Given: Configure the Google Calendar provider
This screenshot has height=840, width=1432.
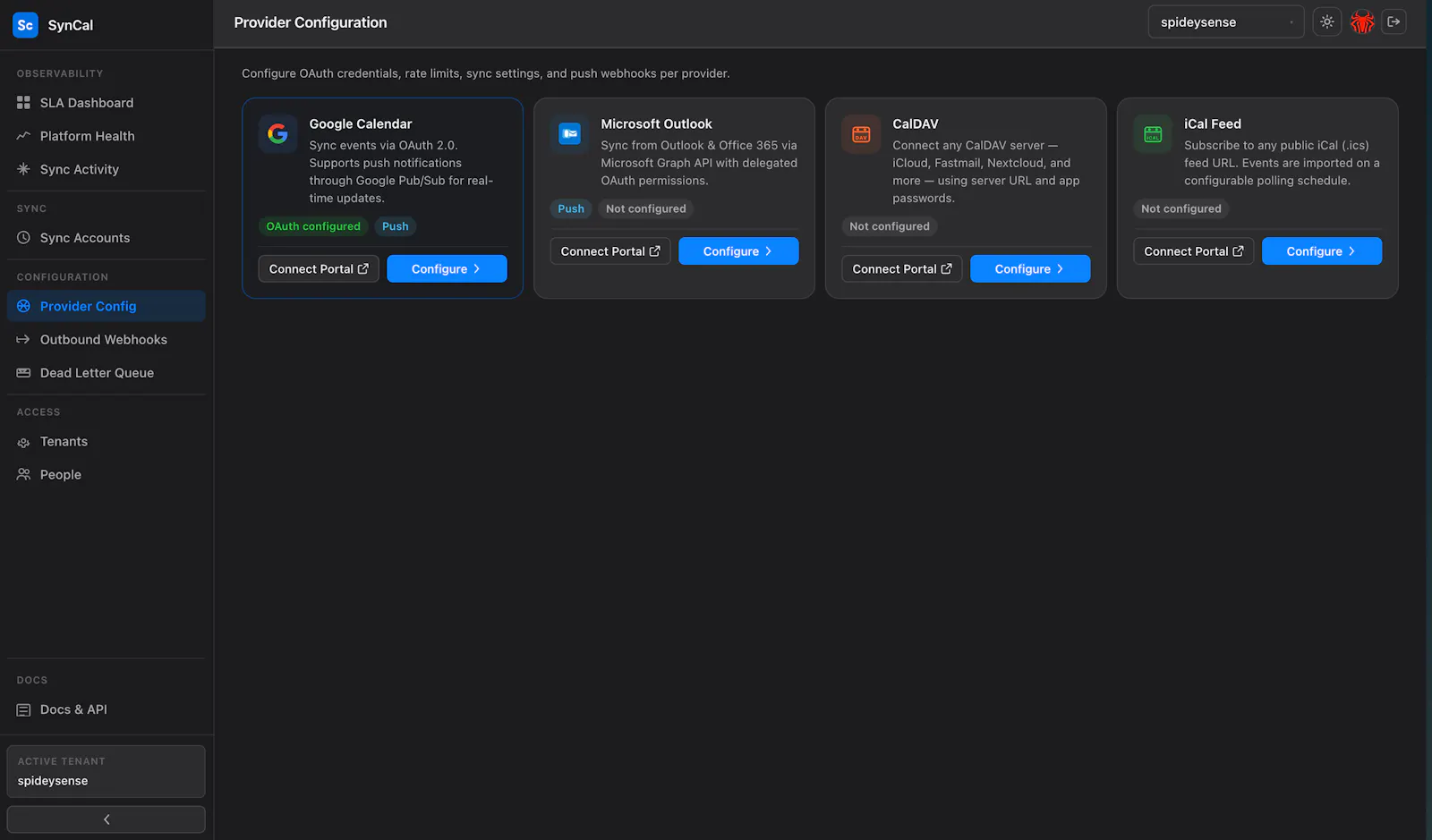Looking at the screenshot, I should point(447,269).
